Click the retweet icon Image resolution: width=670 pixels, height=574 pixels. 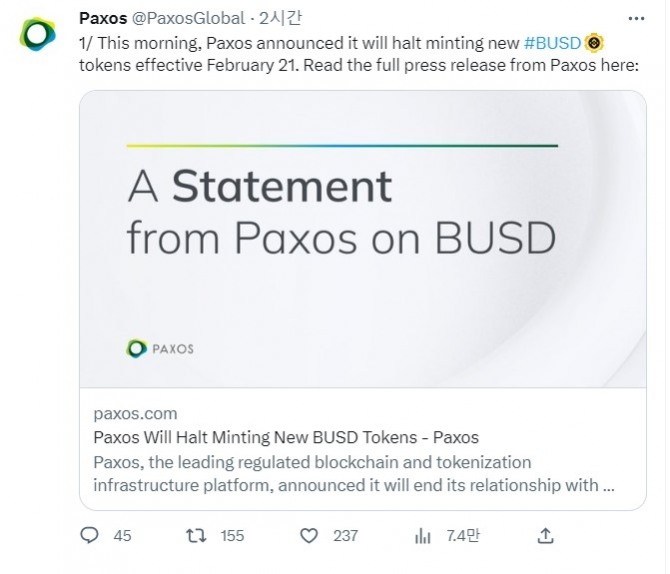[x=195, y=535]
